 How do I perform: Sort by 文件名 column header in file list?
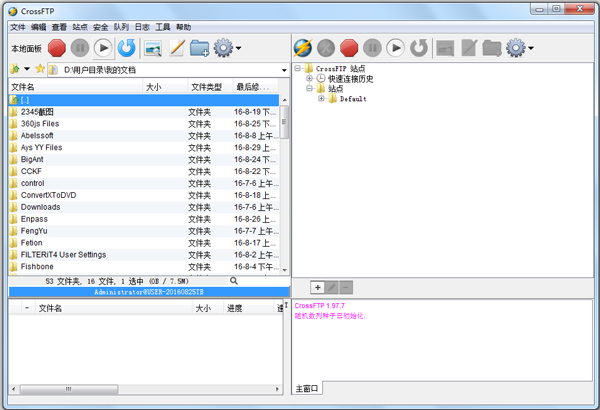coord(76,87)
